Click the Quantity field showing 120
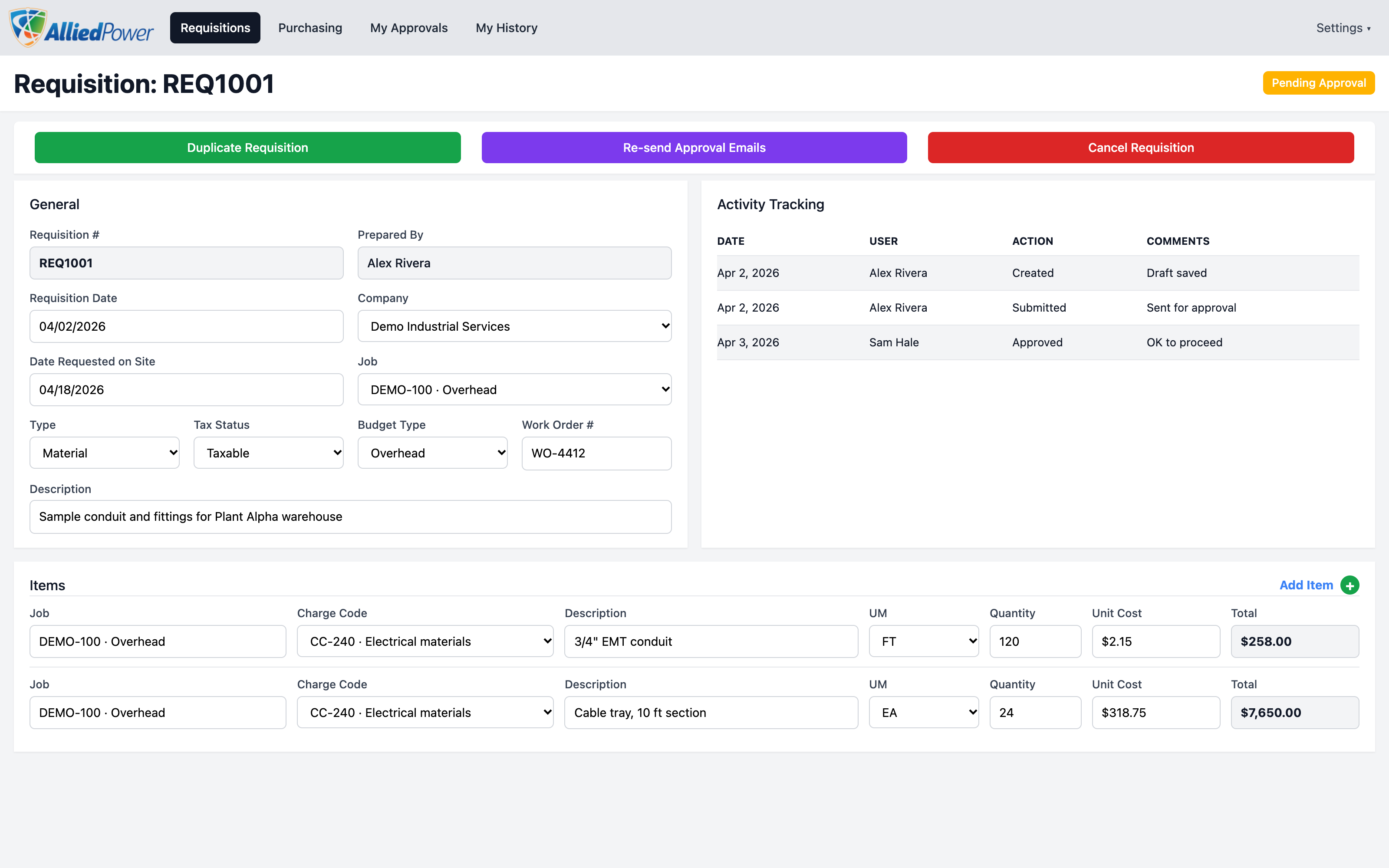This screenshot has width=1389, height=868. (1035, 641)
